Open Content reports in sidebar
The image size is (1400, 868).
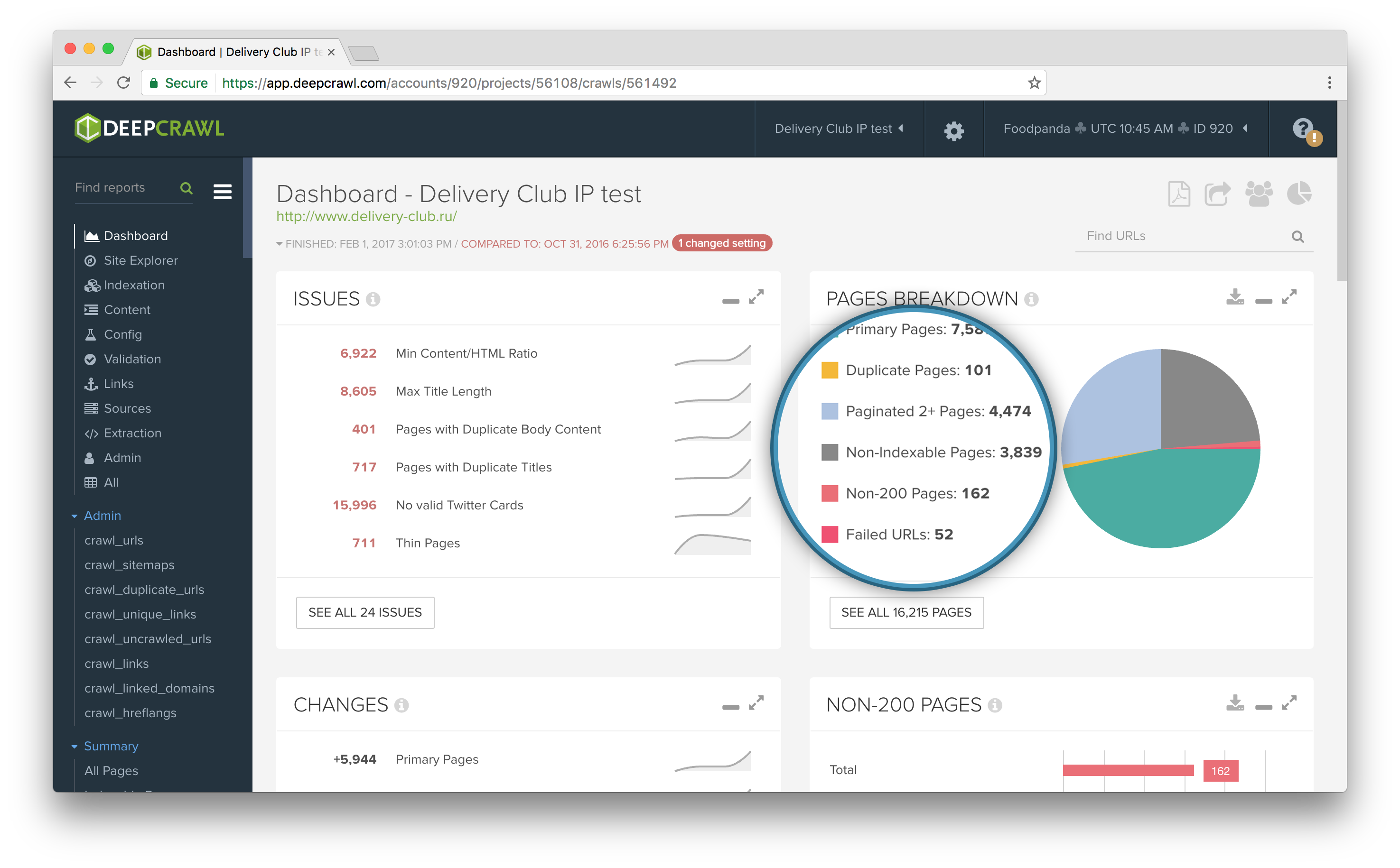[x=117, y=310]
